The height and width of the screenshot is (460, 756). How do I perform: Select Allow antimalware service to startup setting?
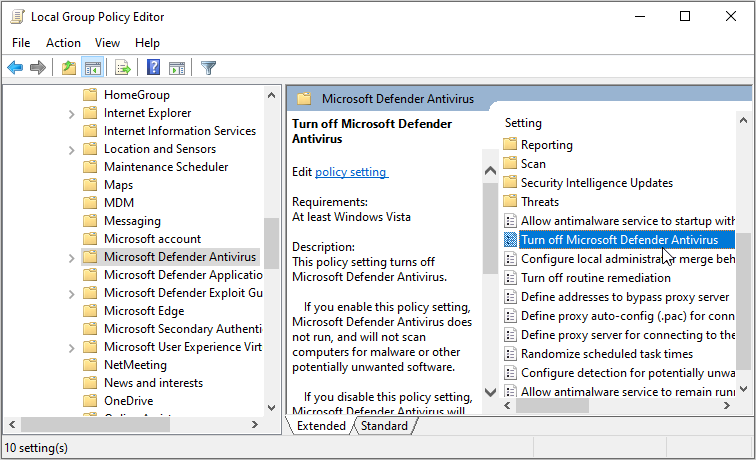click(x=627, y=221)
